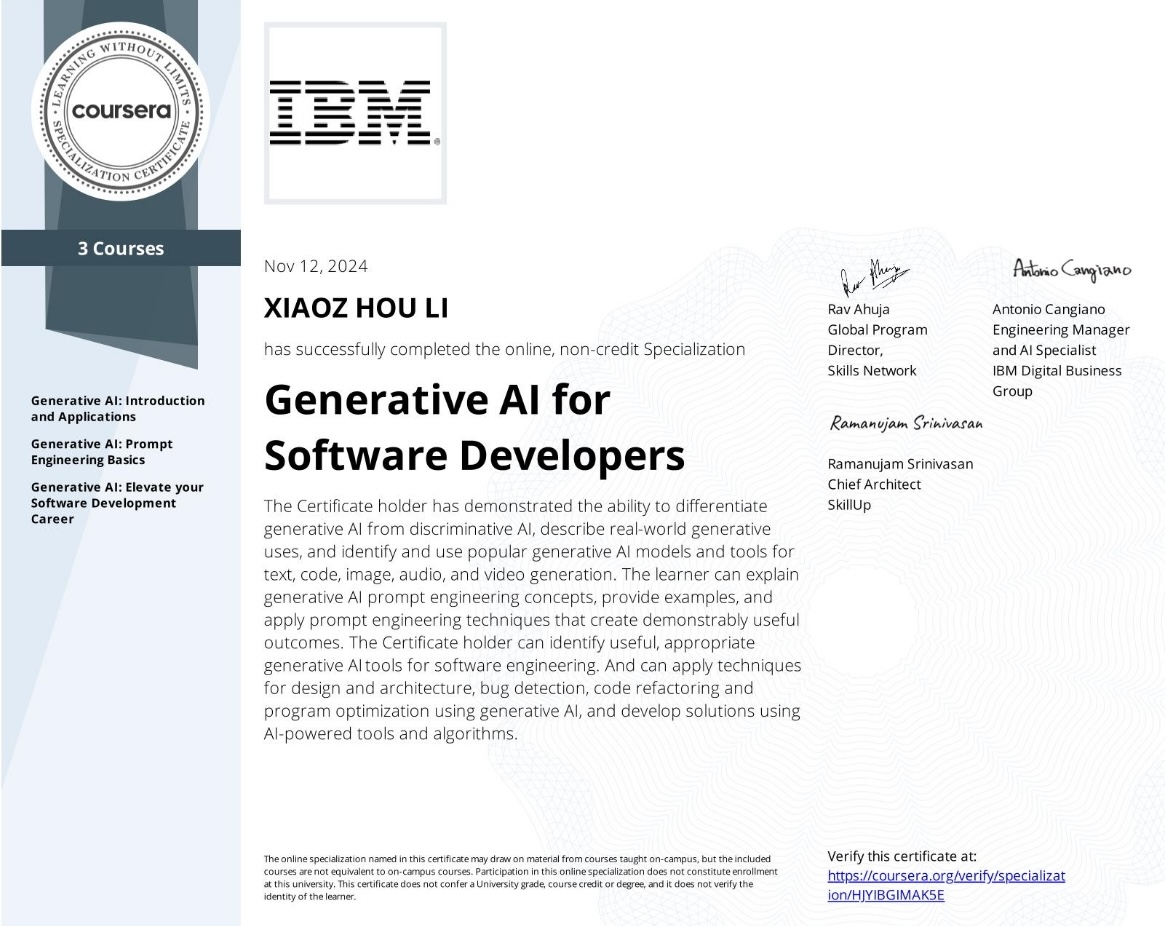This screenshot has height=926, width=1166.
Task: Click Ramanujam Srinivasan's cursive signature
Action: 906,424
